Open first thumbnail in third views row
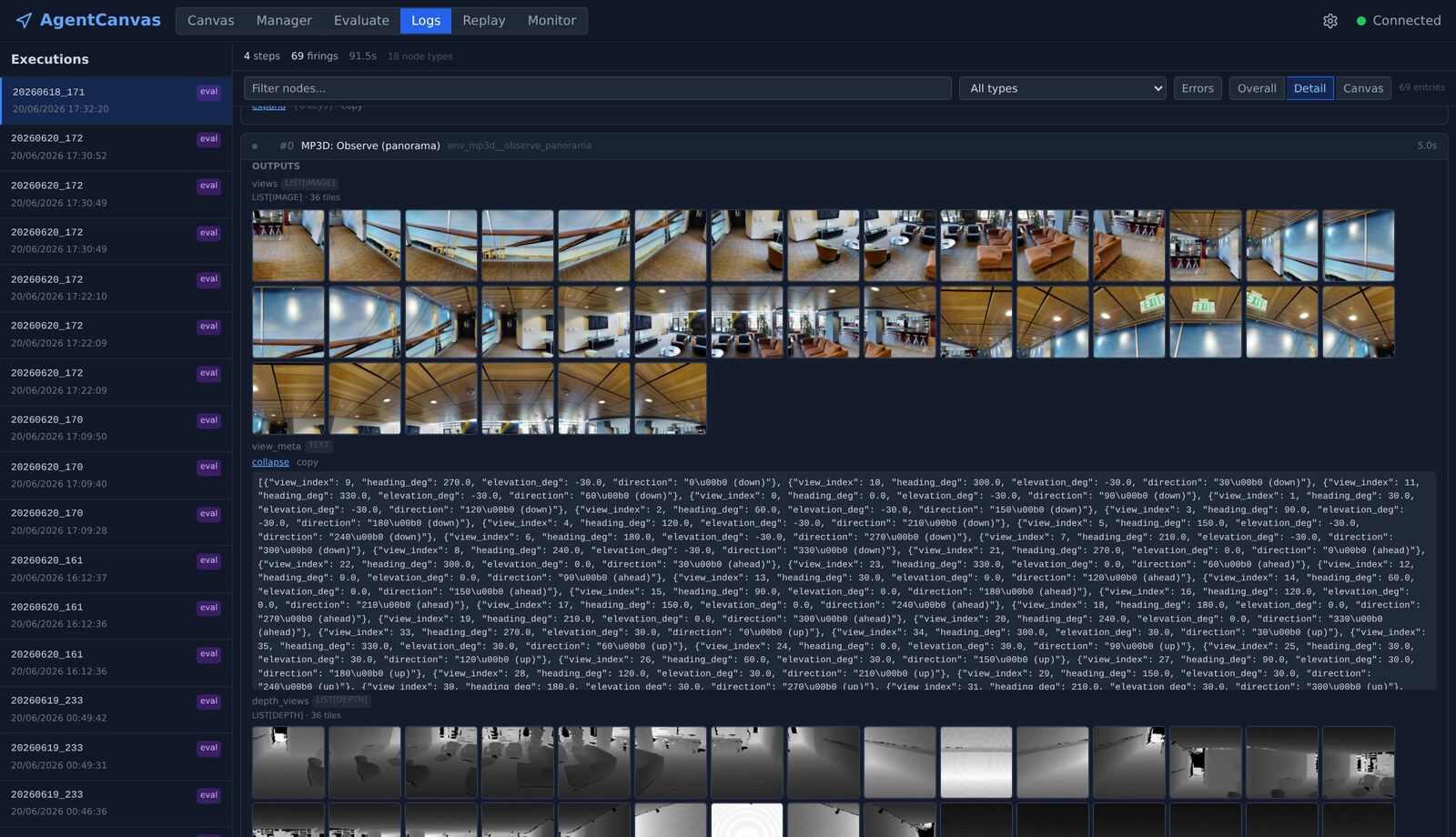The height and width of the screenshot is (837, 1456). [288, 398]
